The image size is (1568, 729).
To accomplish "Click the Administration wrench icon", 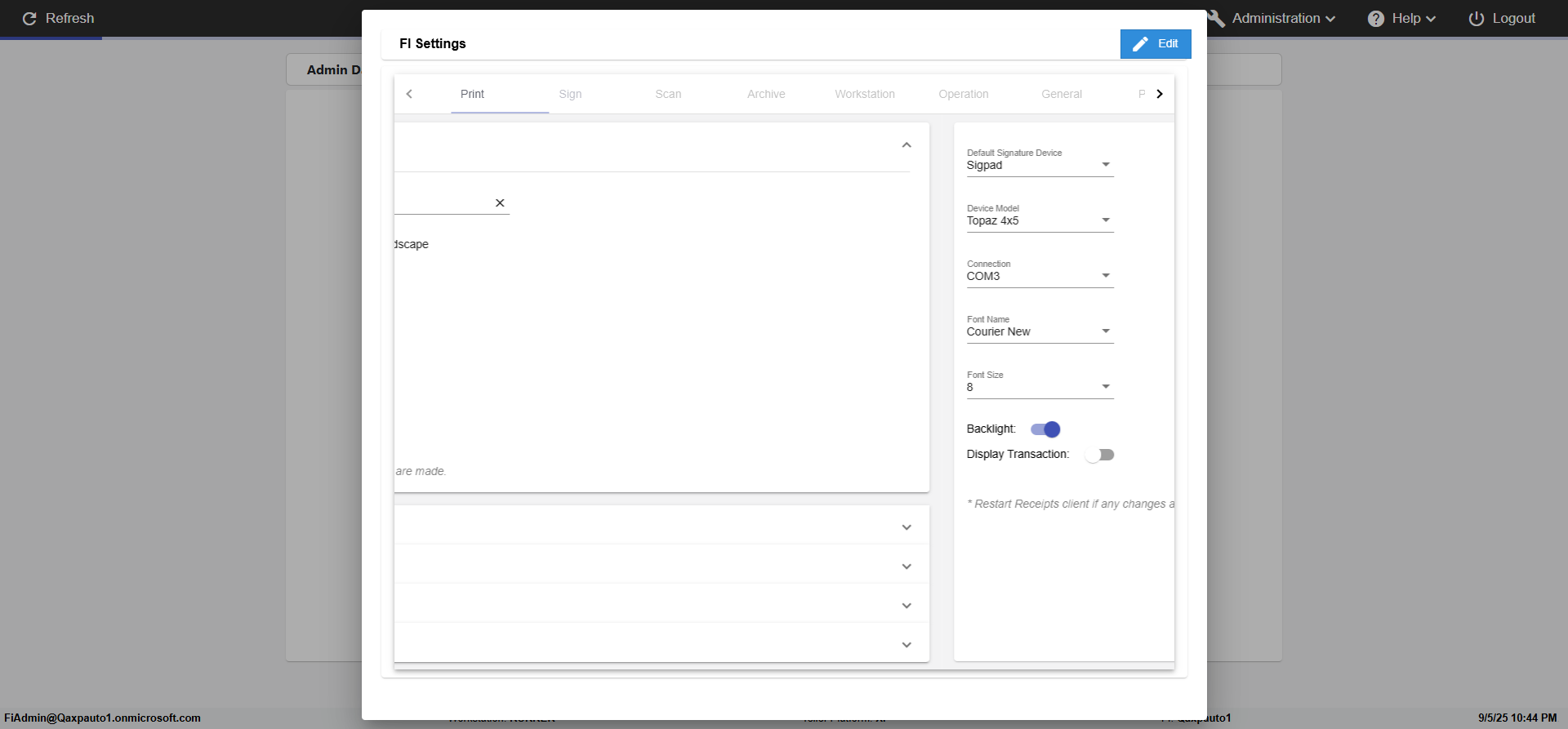I will pos(1217,19).
